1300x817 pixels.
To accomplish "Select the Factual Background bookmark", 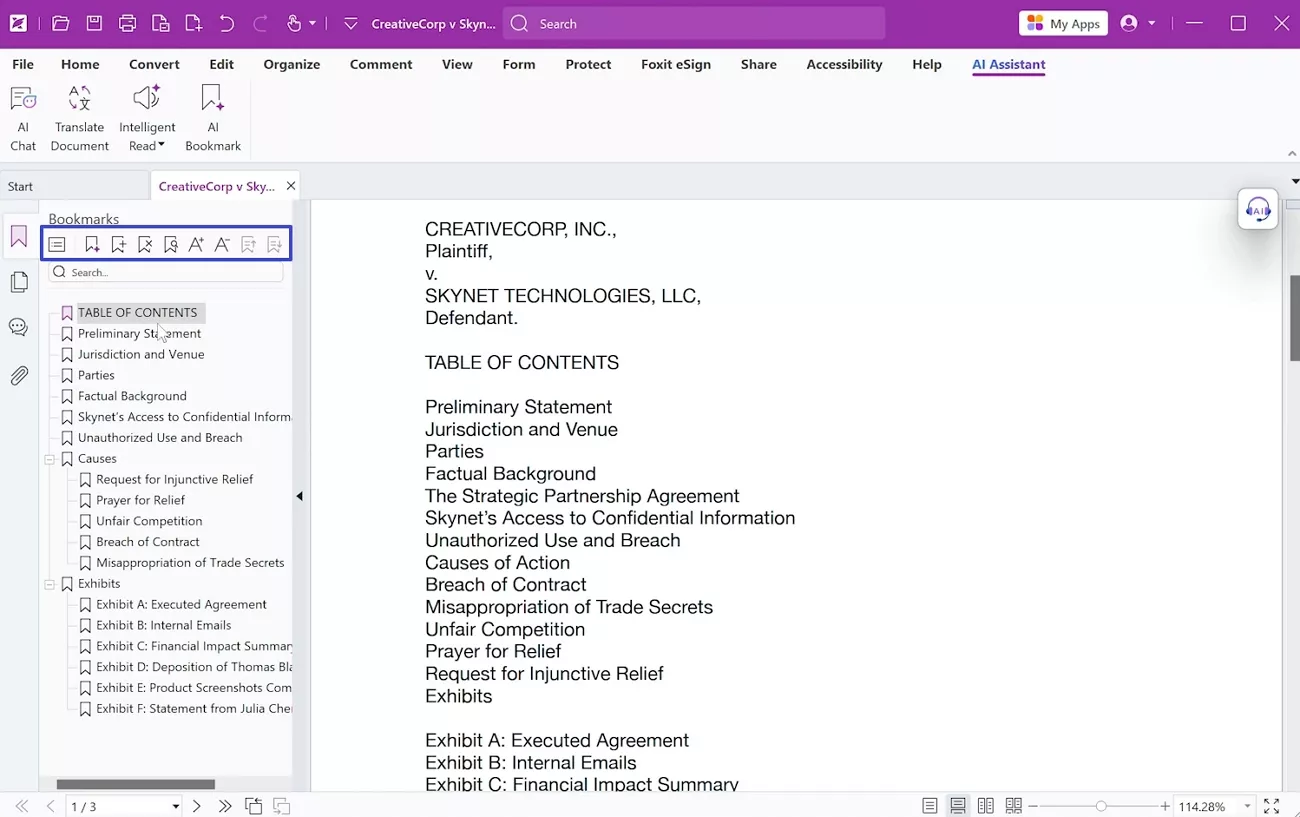I will pyautogui.click(x=131, y=395).
